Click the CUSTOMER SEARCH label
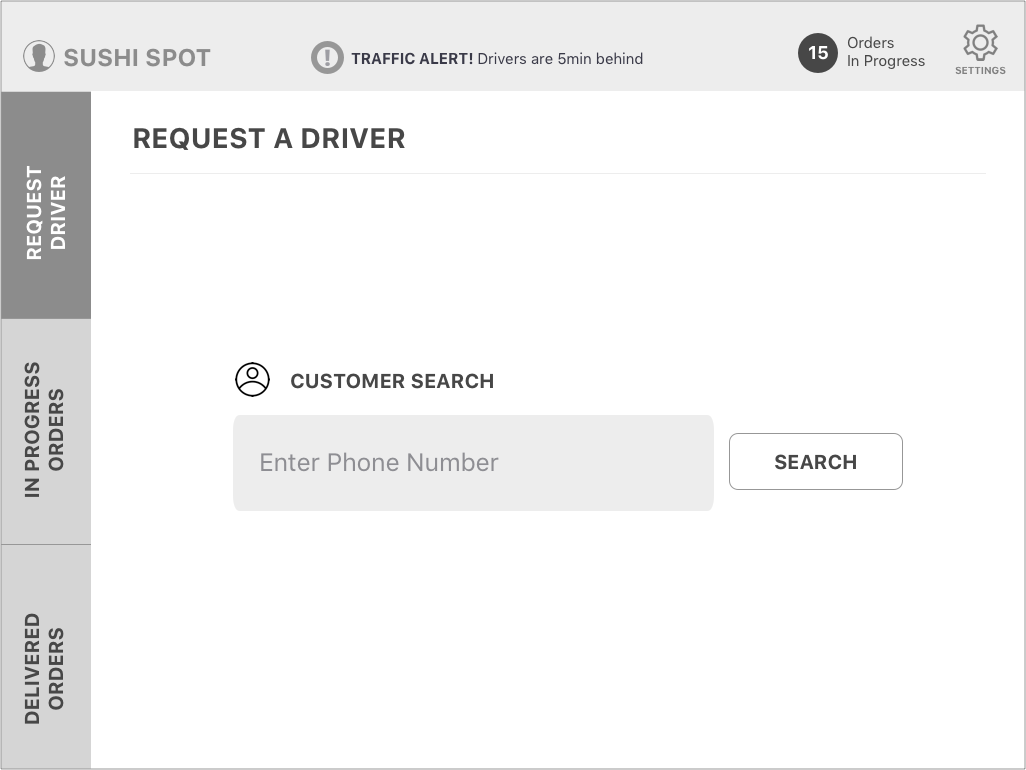The height and width of the screenshot is (770, 1026). coord(392,381)
